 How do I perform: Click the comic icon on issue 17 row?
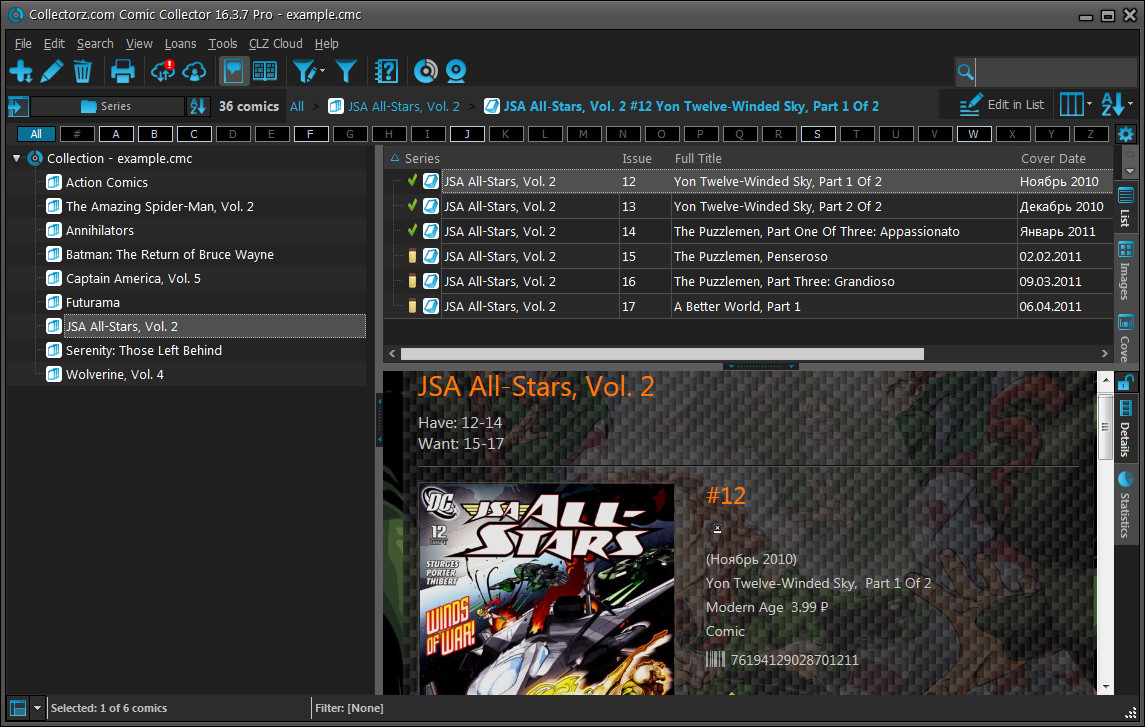coord(431,307)
